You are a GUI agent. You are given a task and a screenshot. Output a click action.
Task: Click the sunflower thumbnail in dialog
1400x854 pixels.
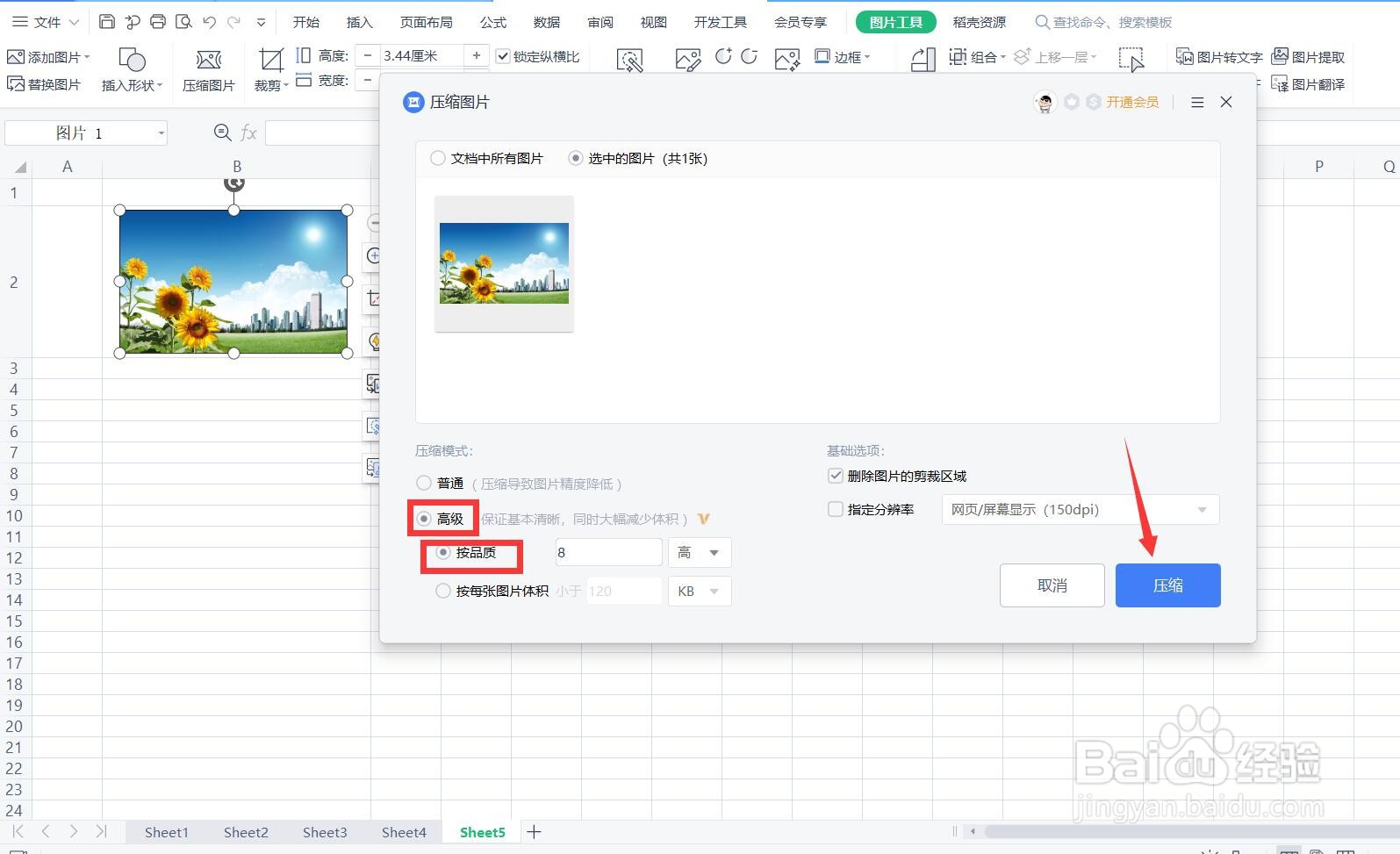tap(504, 263)
